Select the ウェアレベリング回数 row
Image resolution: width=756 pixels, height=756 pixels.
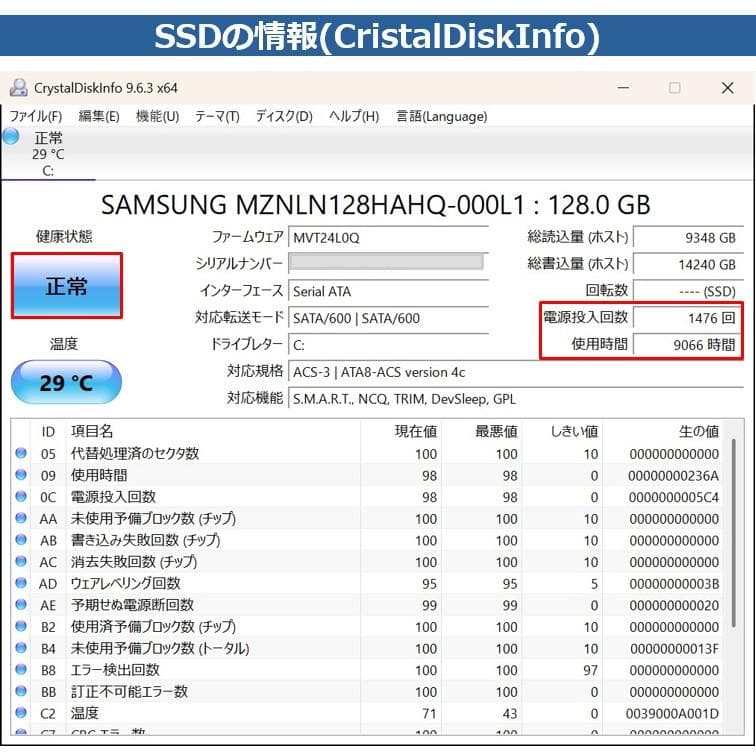click(x=367, y=583)
